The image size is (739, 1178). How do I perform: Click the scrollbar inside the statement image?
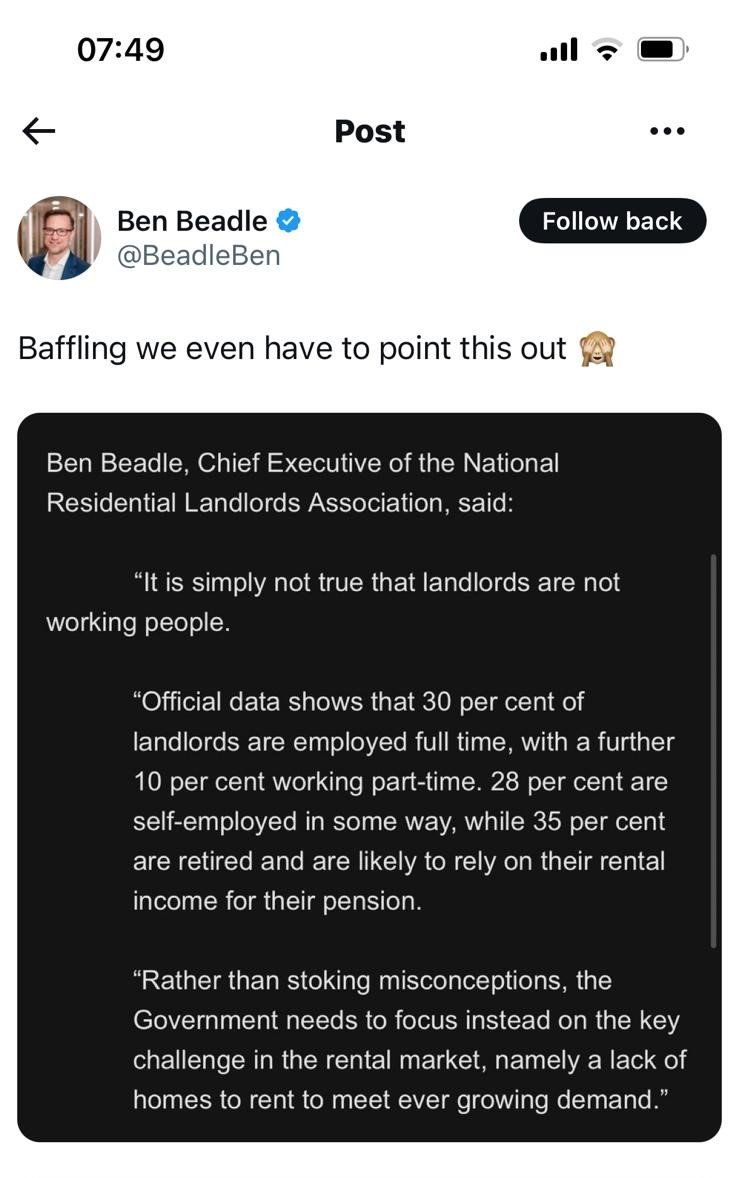coord(713,750)
